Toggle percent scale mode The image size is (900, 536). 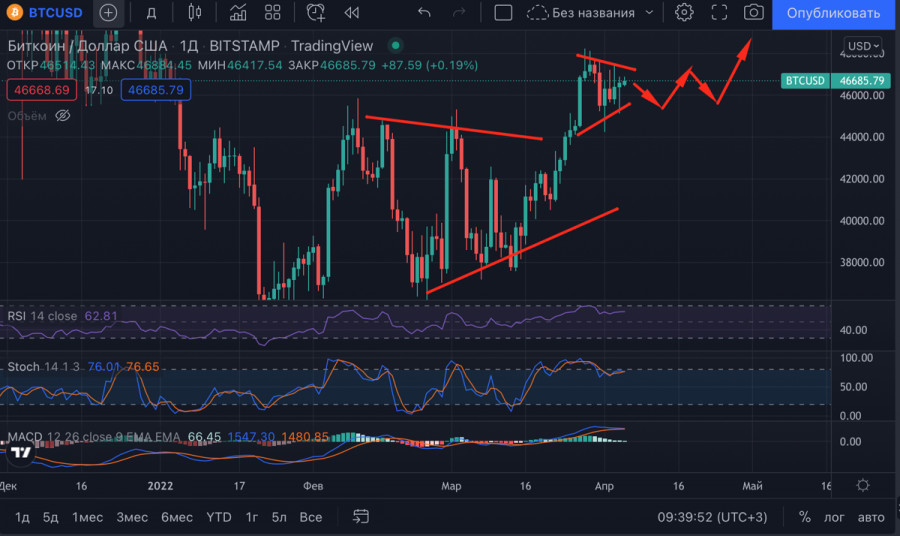805,517
